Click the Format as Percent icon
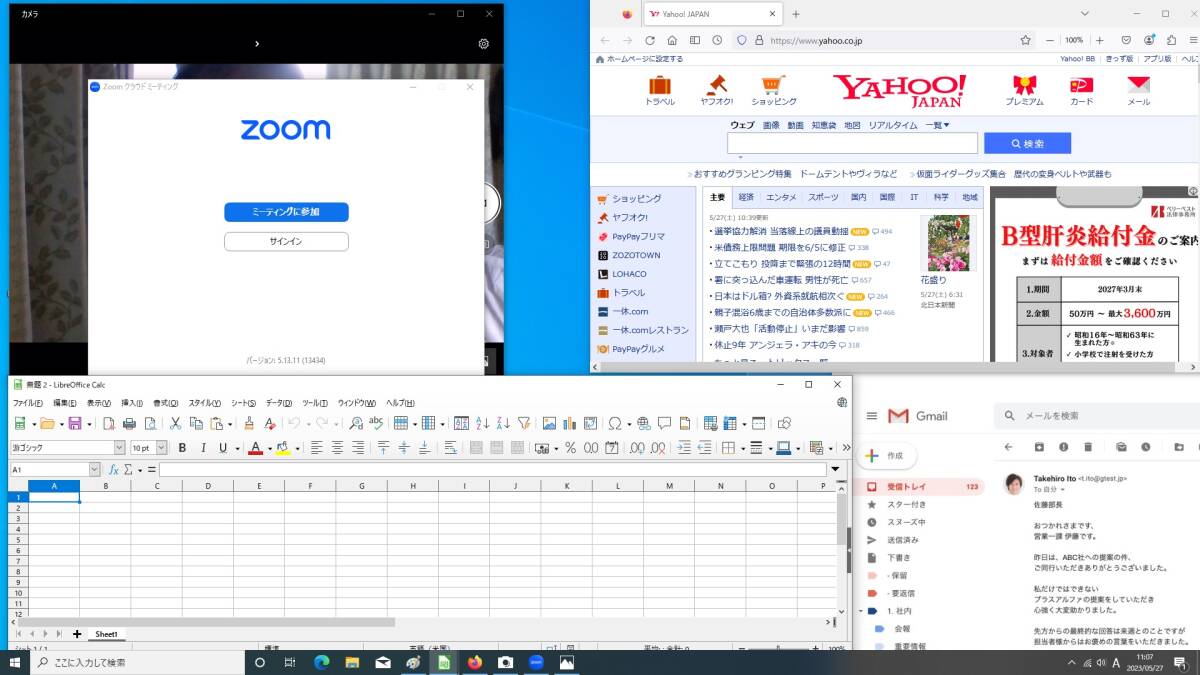1200x675 pixels. coord(570,448)
